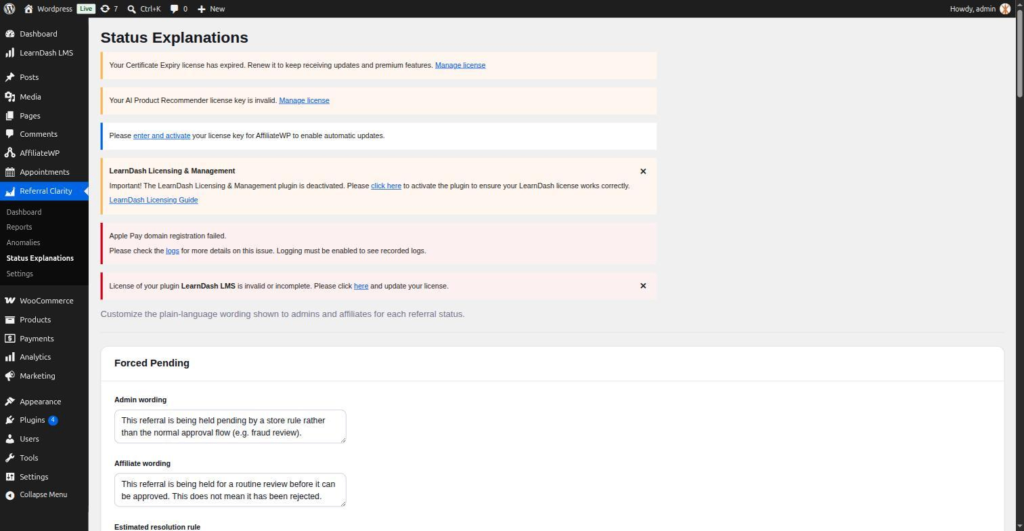Click the Live status badge
This screenshot has width=1024, height=531.
86,8
